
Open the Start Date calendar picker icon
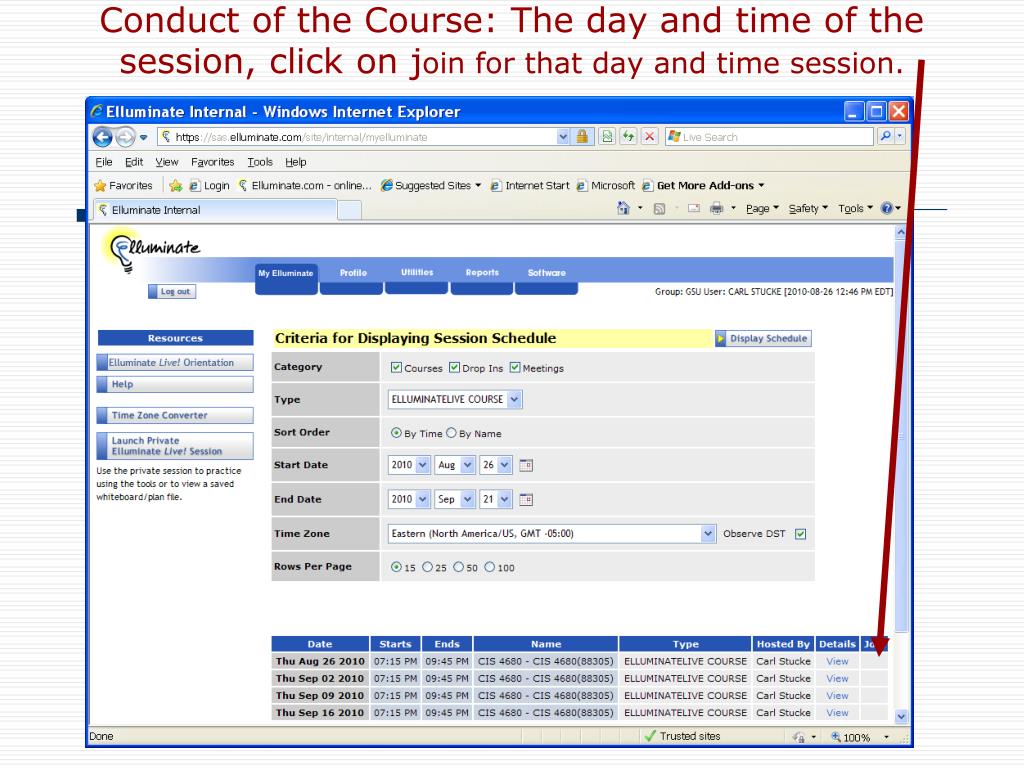tap(526, 465)
